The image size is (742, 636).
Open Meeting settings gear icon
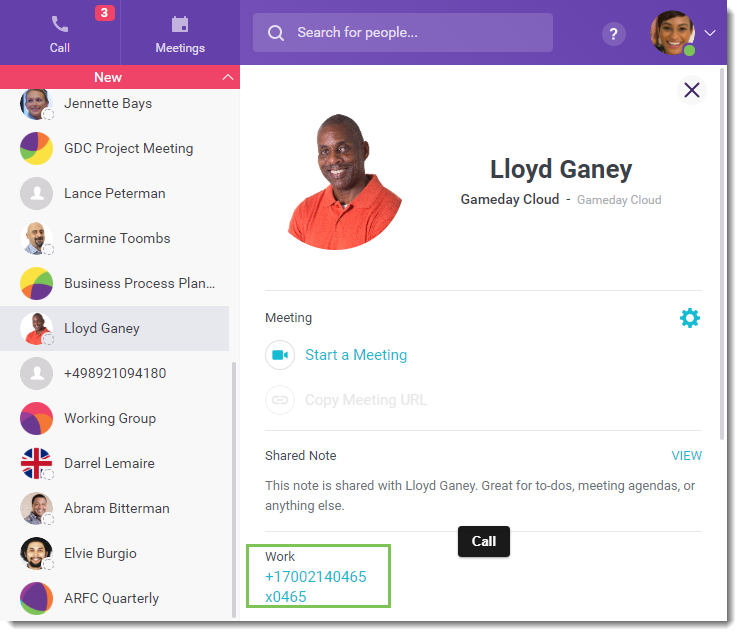click(690, 318)
